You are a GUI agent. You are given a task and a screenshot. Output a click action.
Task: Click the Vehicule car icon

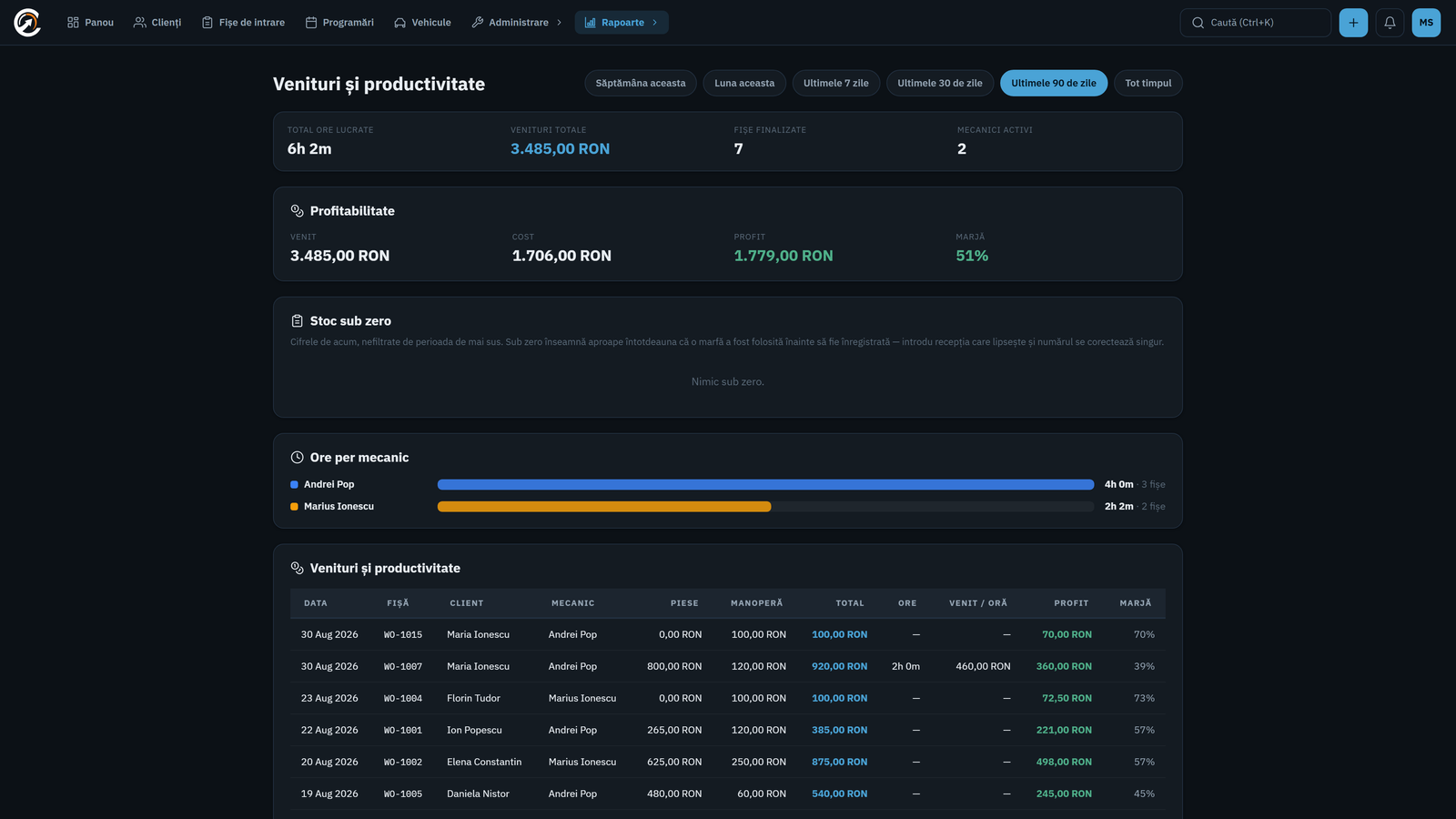399,23
